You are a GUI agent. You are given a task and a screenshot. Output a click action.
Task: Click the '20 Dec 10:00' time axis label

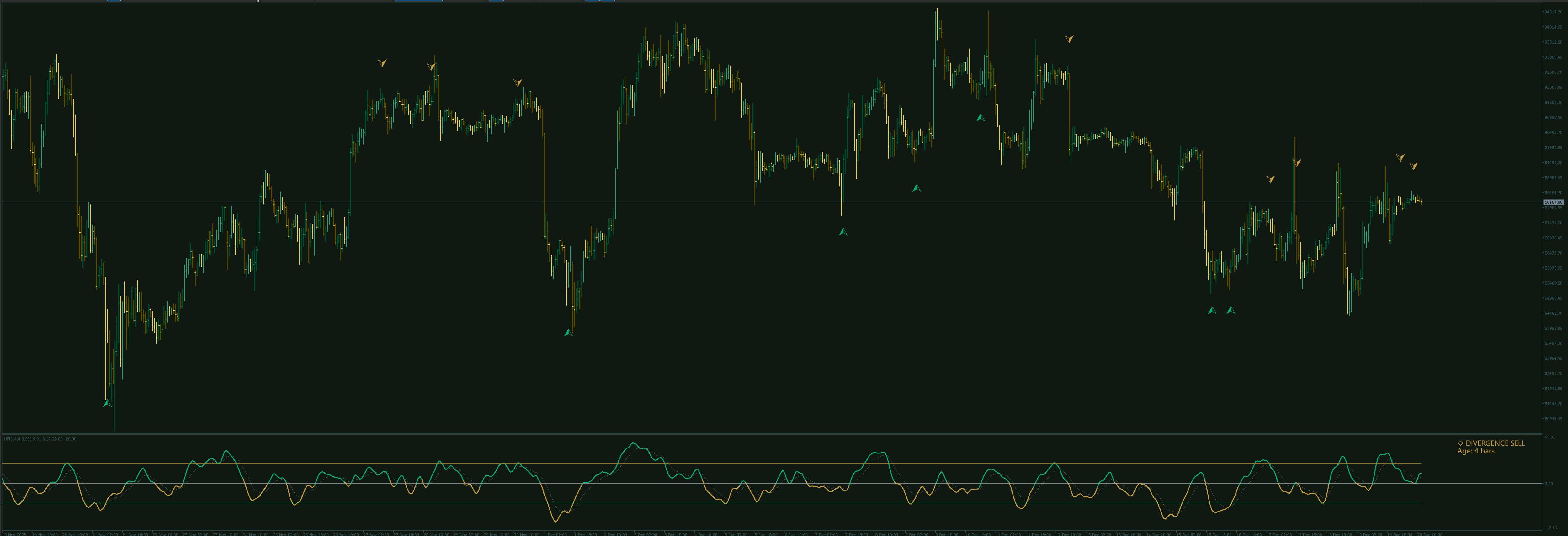[x=1430, y=534]
